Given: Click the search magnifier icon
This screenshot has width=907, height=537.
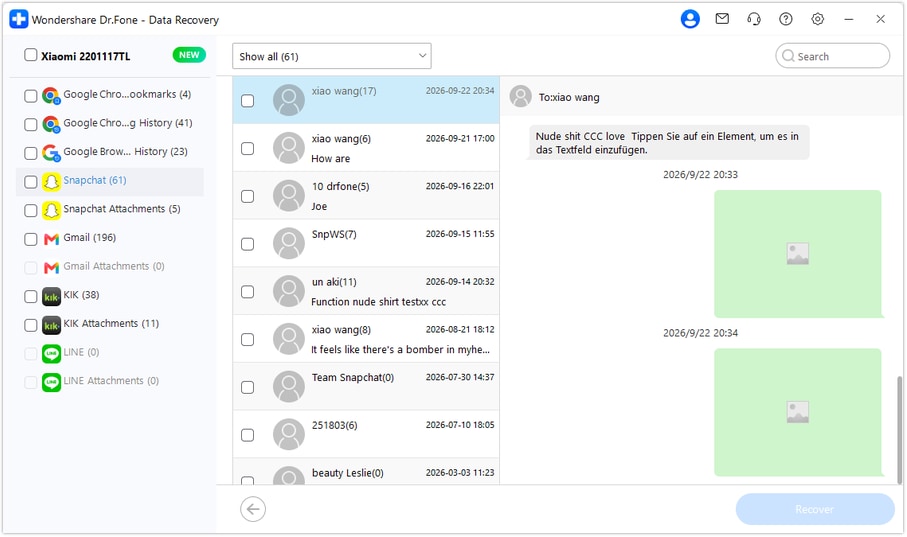Looking at the screenshot, I should (x=788, y=56).
